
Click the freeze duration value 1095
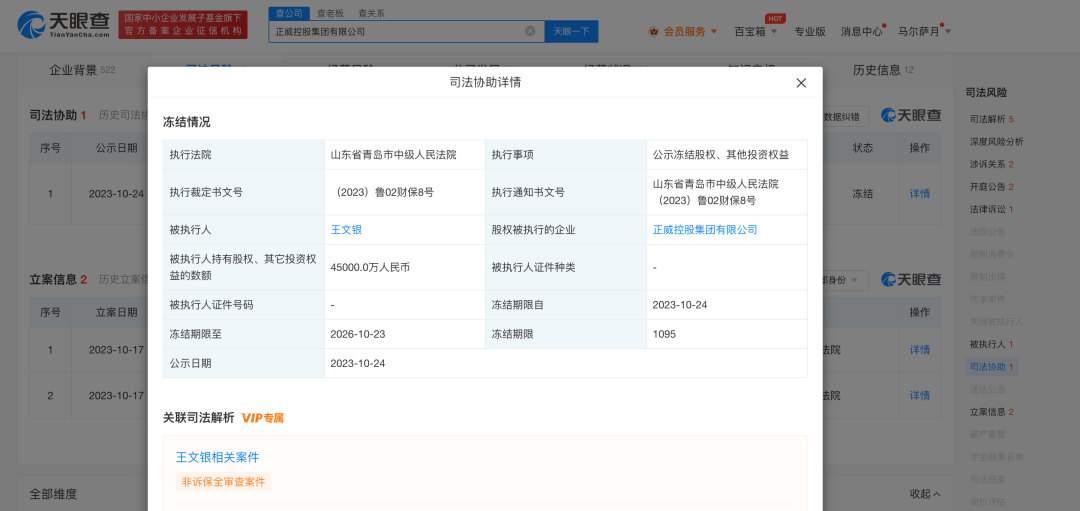tap(665, 334)
